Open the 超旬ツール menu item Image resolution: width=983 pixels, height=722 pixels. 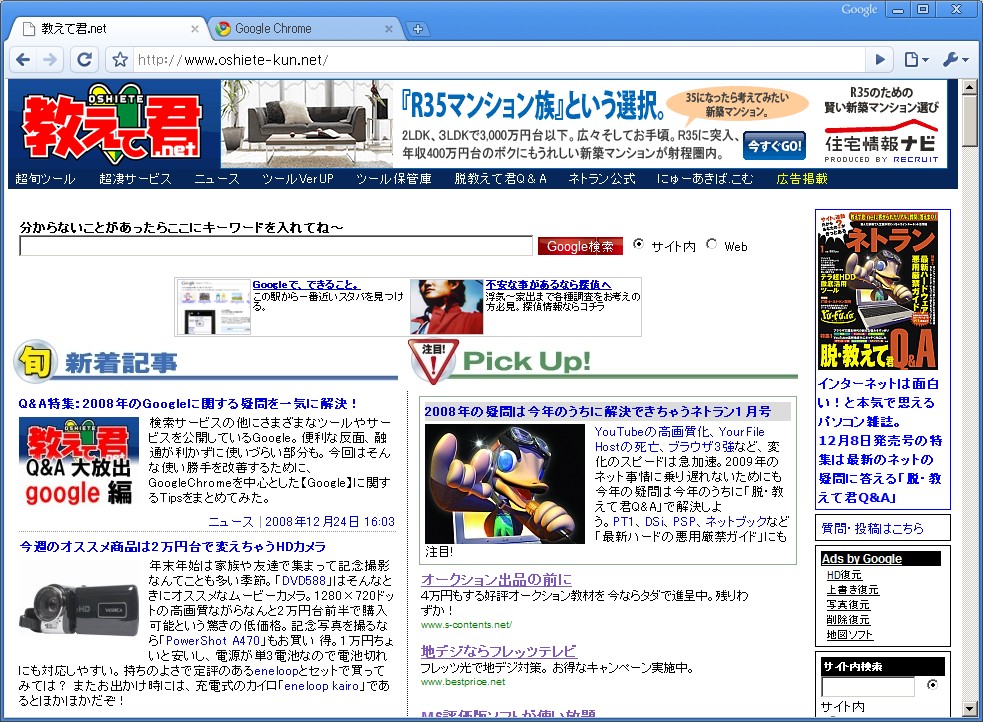pyautogui.click(x=45, y=179)
